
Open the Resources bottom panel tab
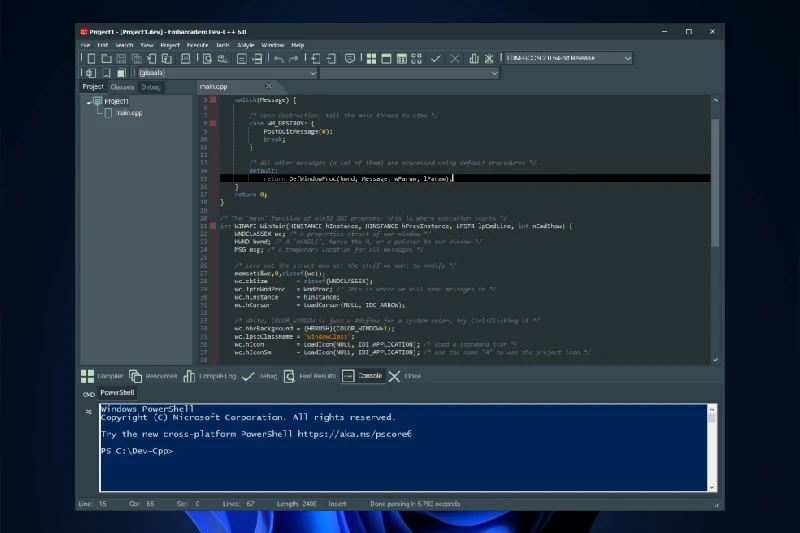coord(153,376)
